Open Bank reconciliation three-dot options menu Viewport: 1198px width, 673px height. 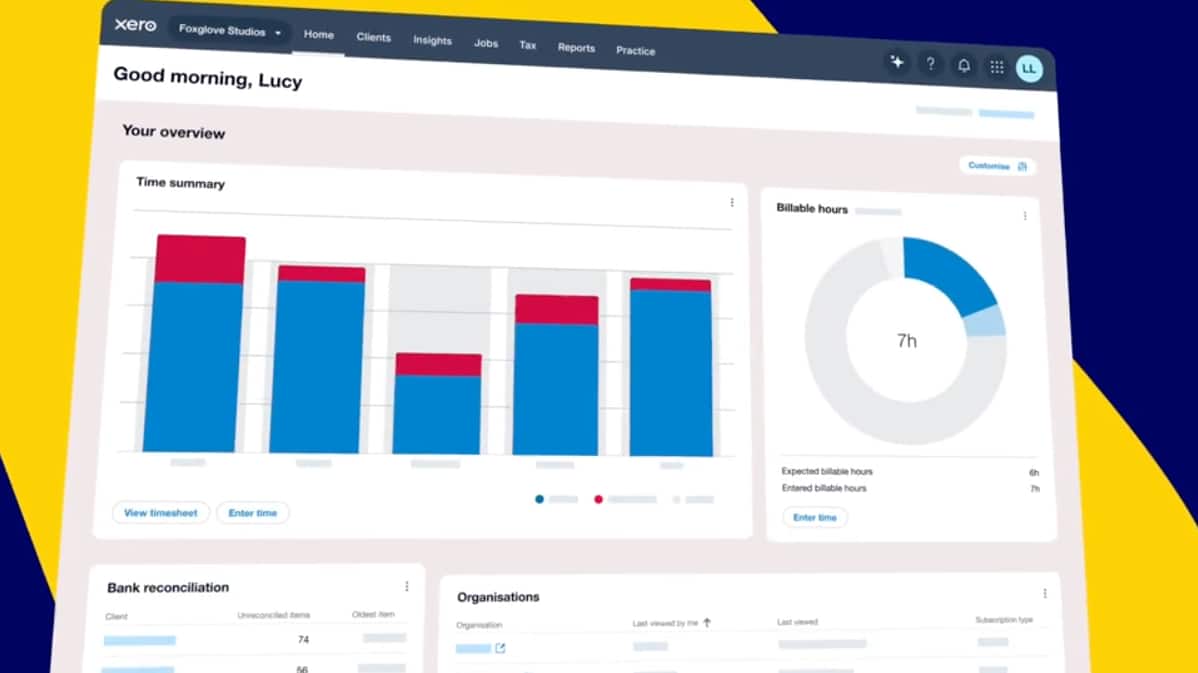[x=406, y=586]
